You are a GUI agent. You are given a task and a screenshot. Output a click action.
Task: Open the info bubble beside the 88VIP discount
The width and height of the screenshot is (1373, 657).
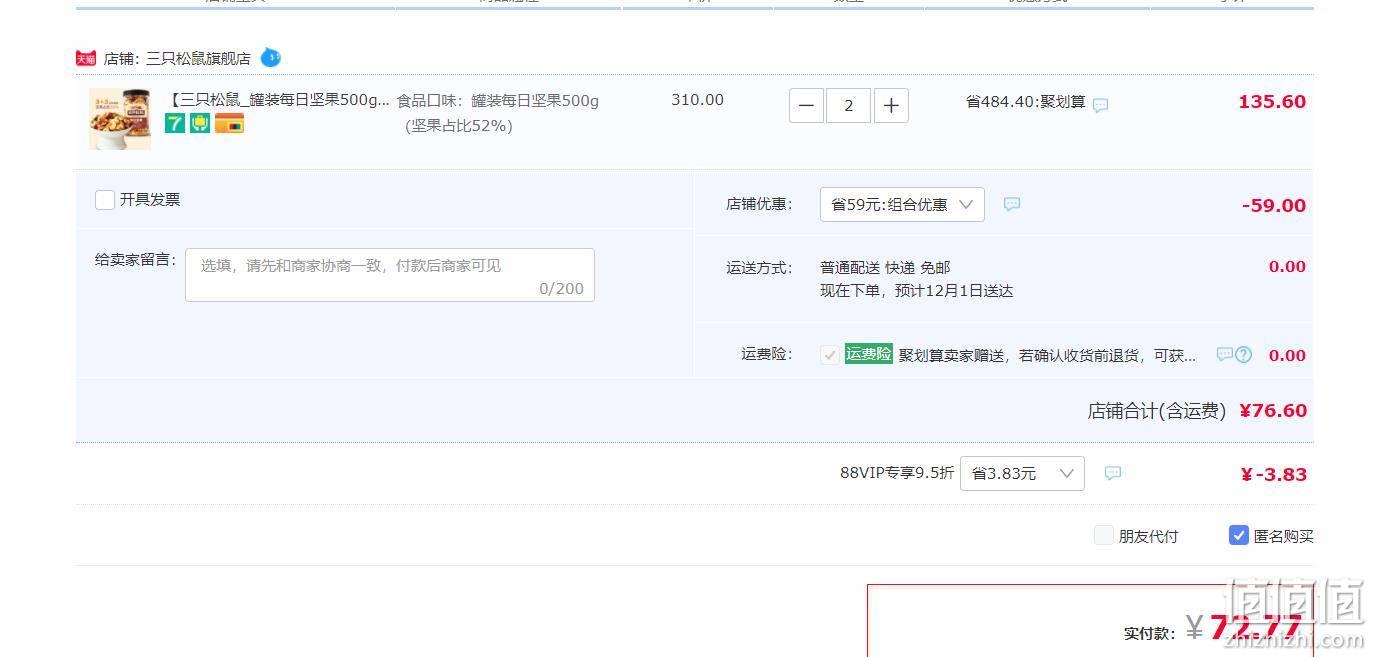pyautogui.click(x=1113, y=473)
